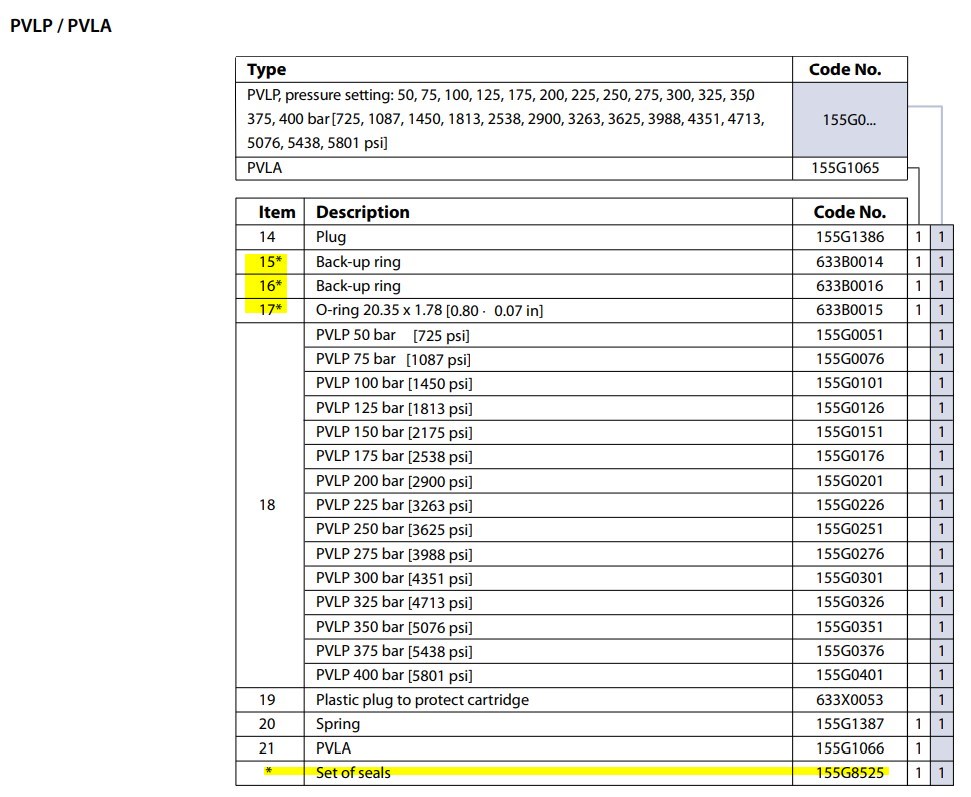Viewport: 971px width, 797px height.
Task: Select code number 155G8525
Action: [849, 772]
